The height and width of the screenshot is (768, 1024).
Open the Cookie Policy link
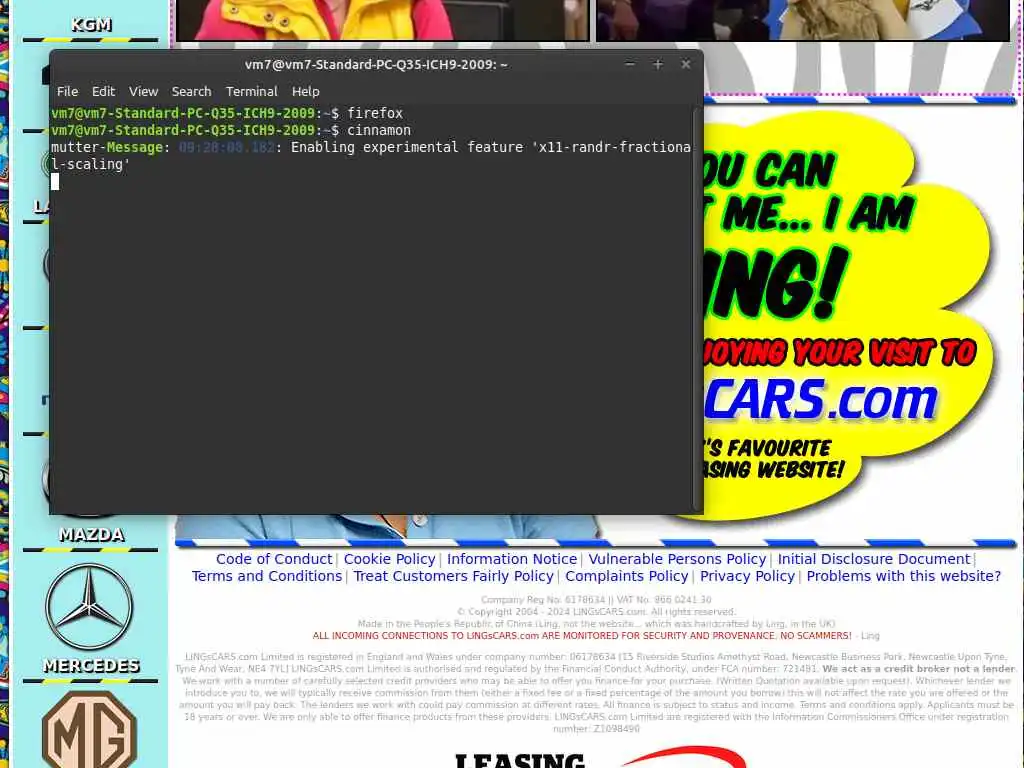click(x=389, y=559)
